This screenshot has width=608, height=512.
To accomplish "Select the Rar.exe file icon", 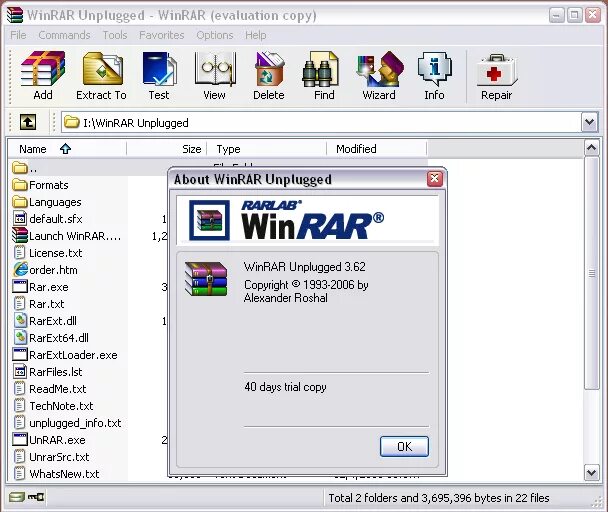I will click(x=20, y=287).
